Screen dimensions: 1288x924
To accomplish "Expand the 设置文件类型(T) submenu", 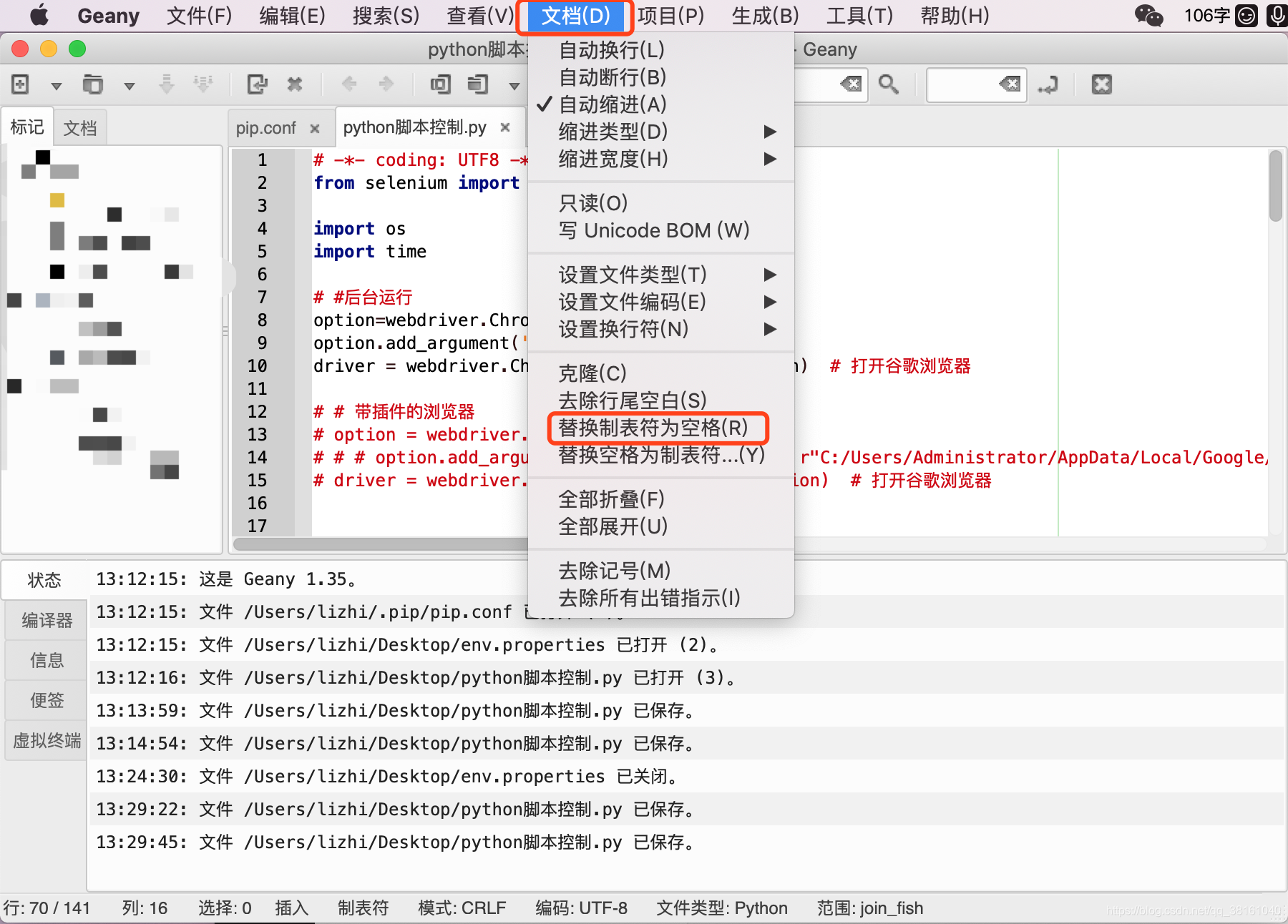I will 660,275.
